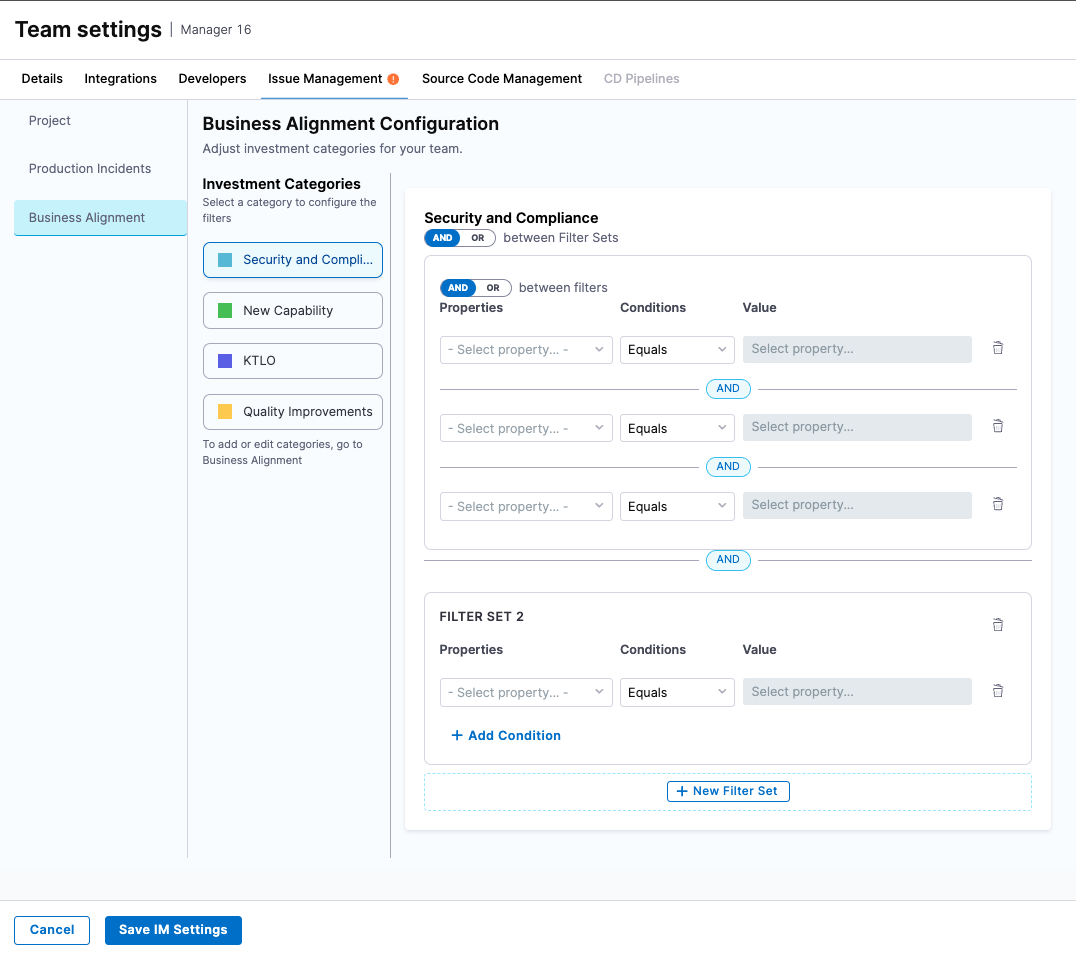Delete the first filter row trash icon
The height and width of the screenshot is (956, 1076).
pos(997,348)
